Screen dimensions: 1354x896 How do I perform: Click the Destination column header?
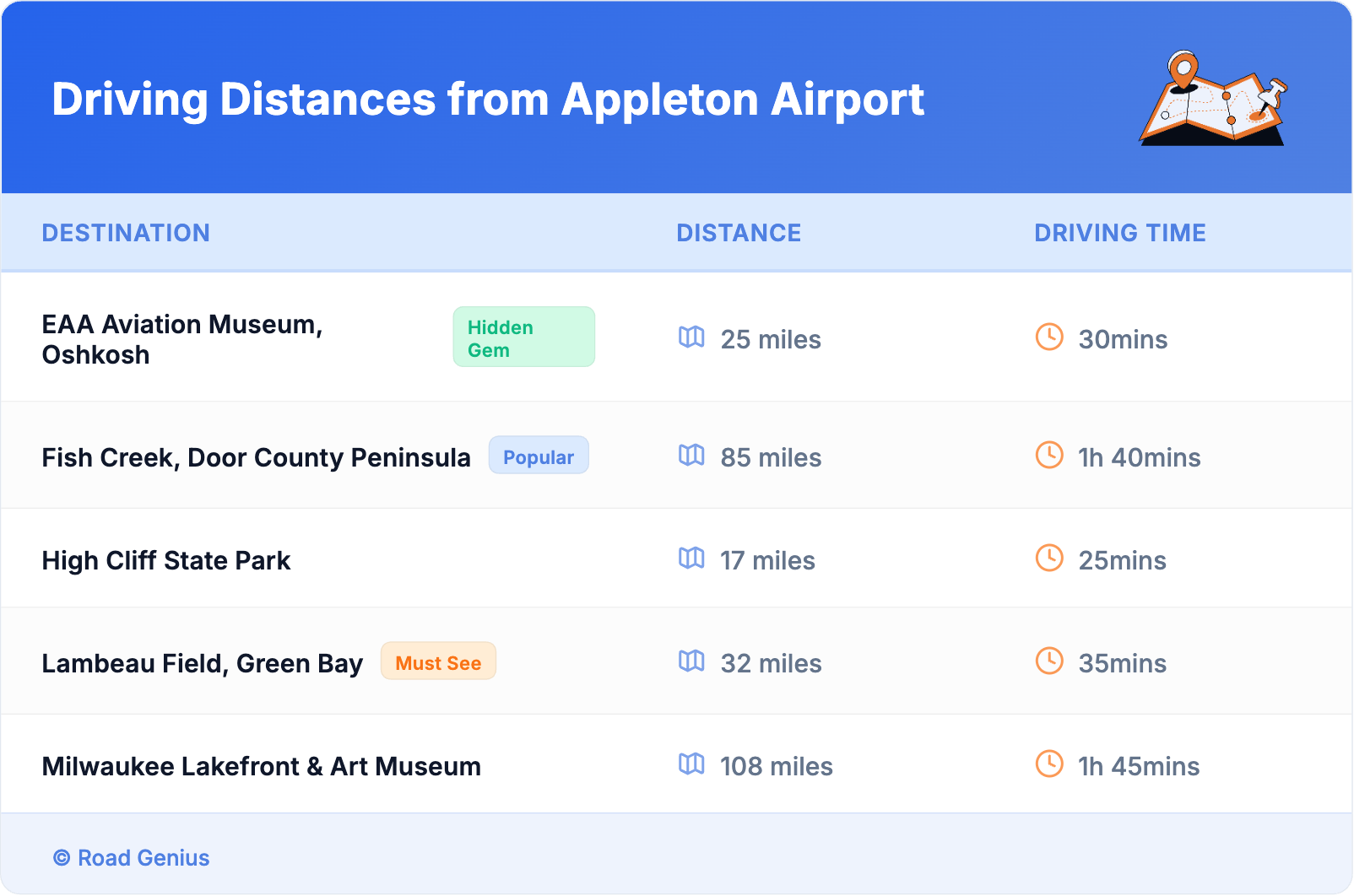click(x=126, y=233)
